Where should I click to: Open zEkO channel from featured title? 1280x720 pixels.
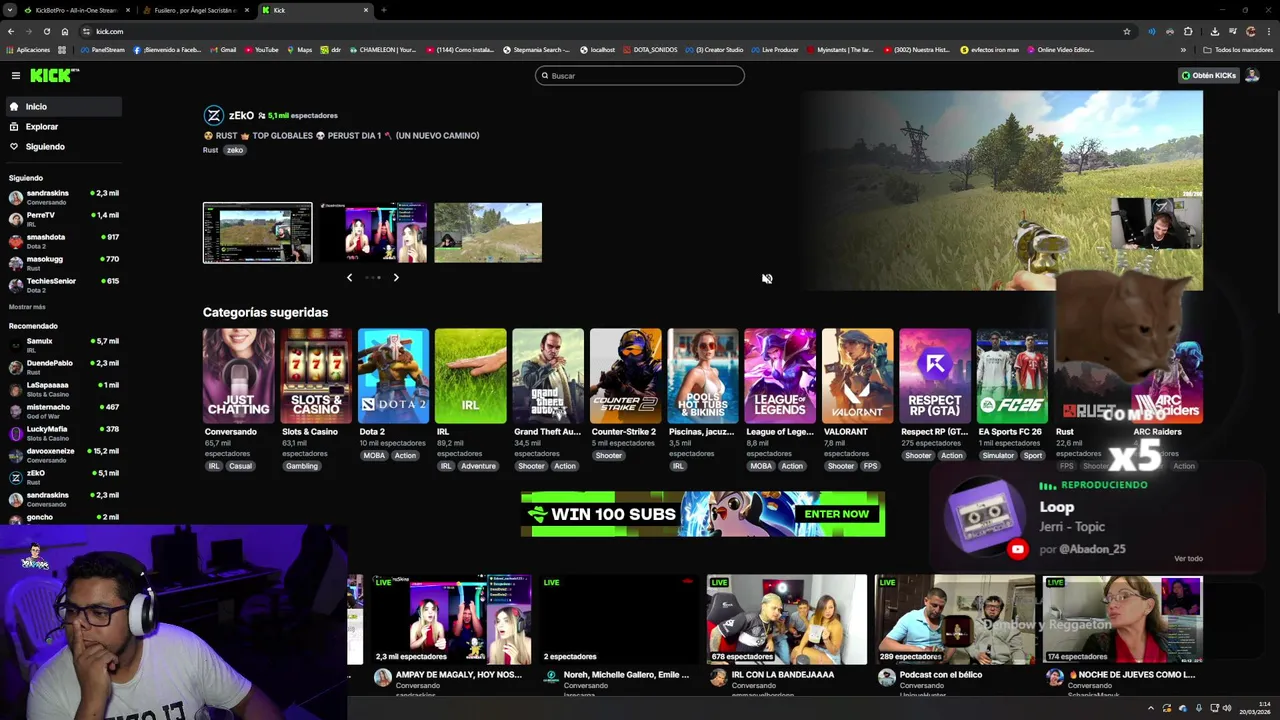pyautogui.click(x=241, y=115)
